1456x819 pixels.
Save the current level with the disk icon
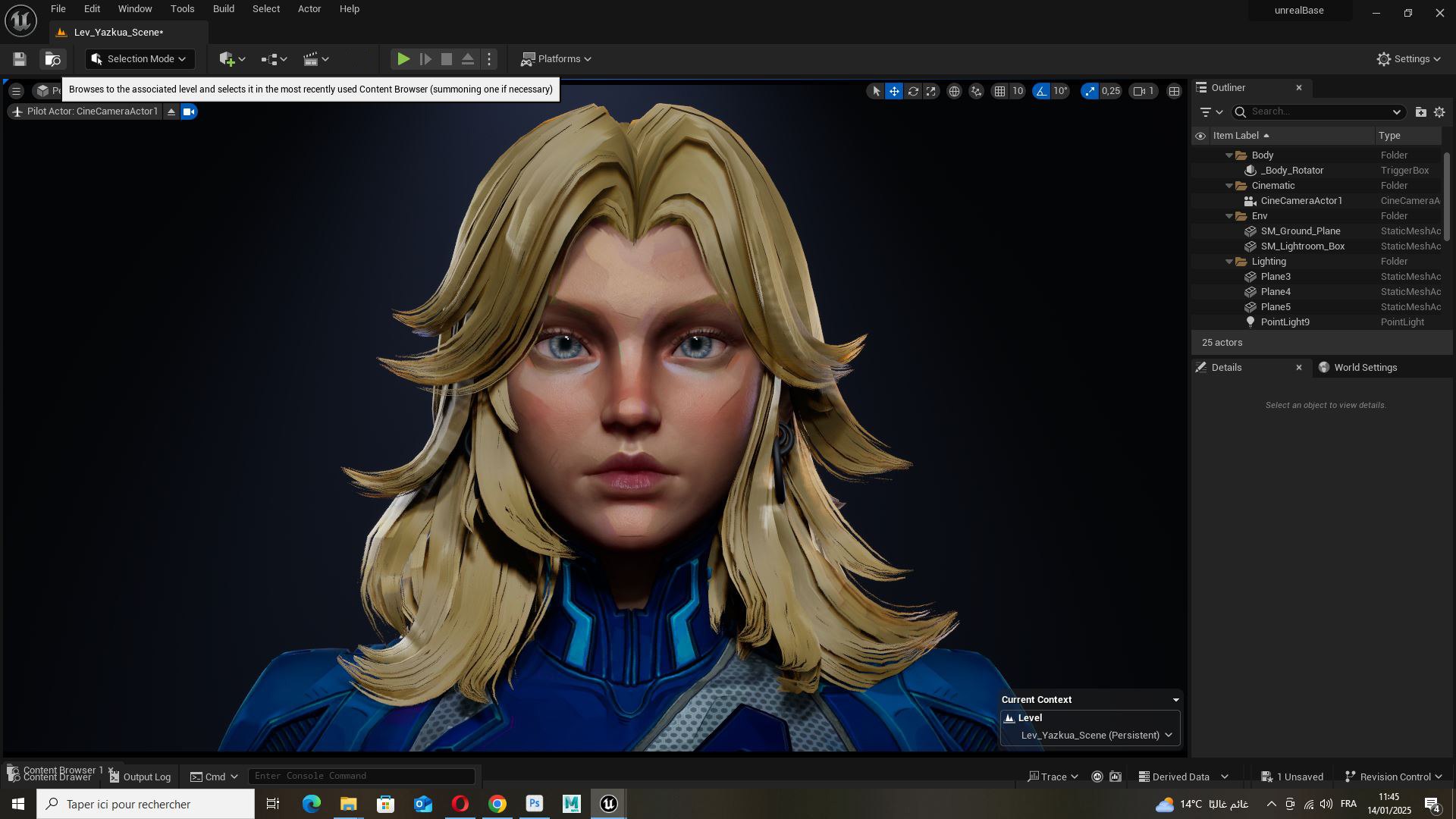pyautogui.click(x=20, y=59)
